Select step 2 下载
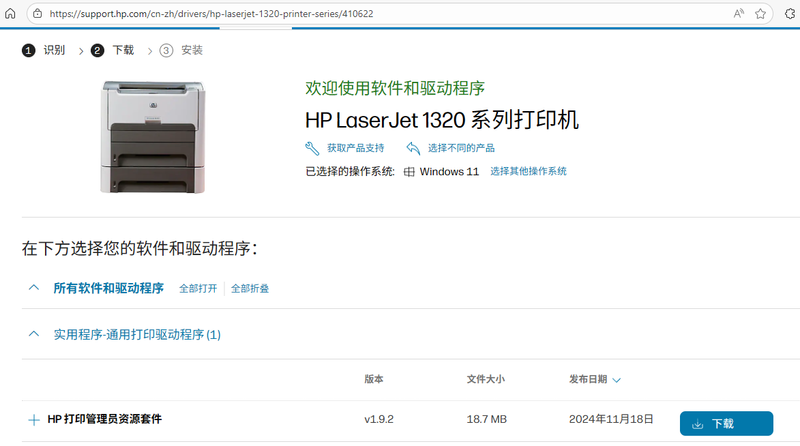 tap(112, 50)
